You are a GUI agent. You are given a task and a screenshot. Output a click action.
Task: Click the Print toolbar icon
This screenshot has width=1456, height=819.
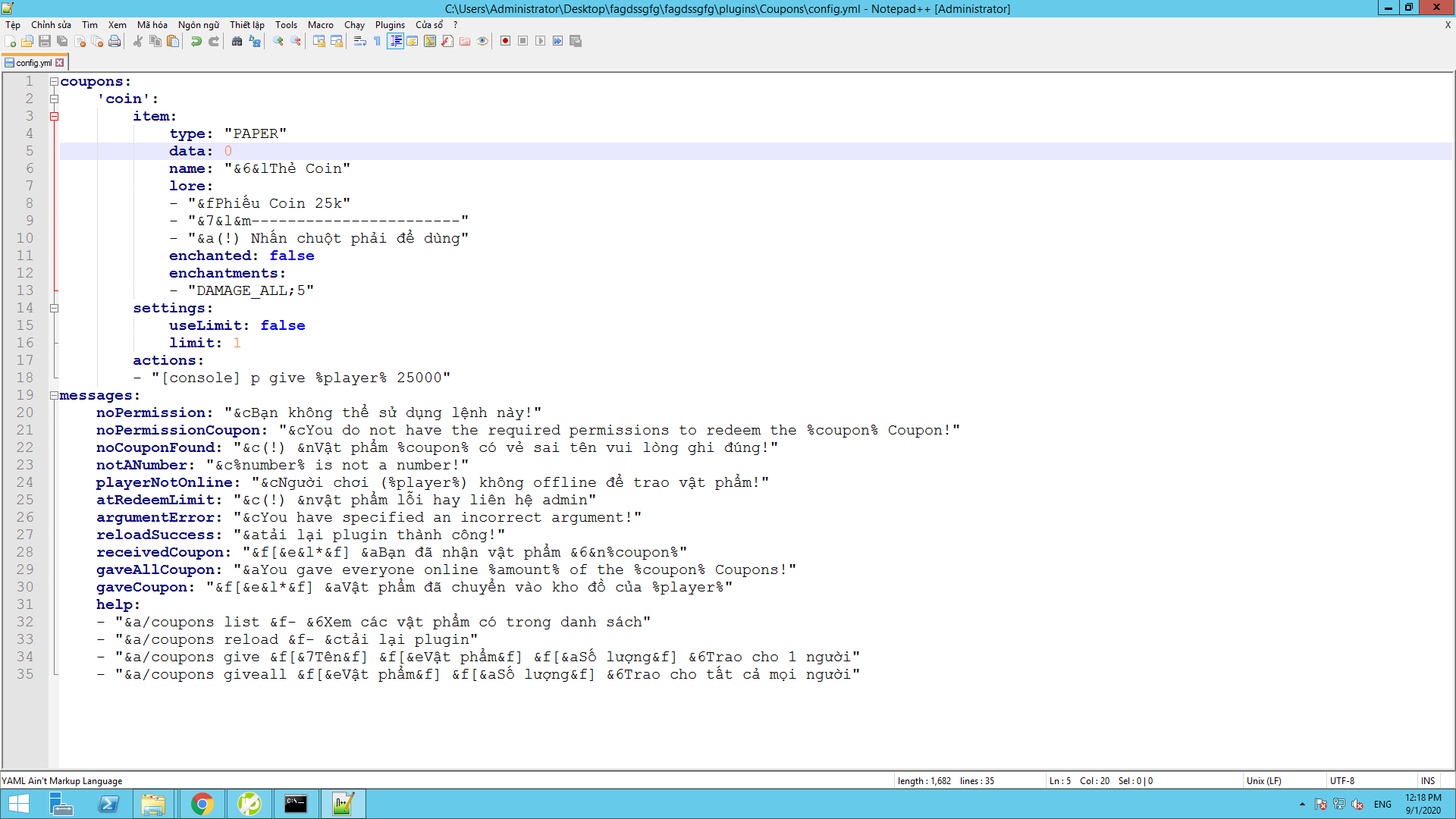(115, 41)
